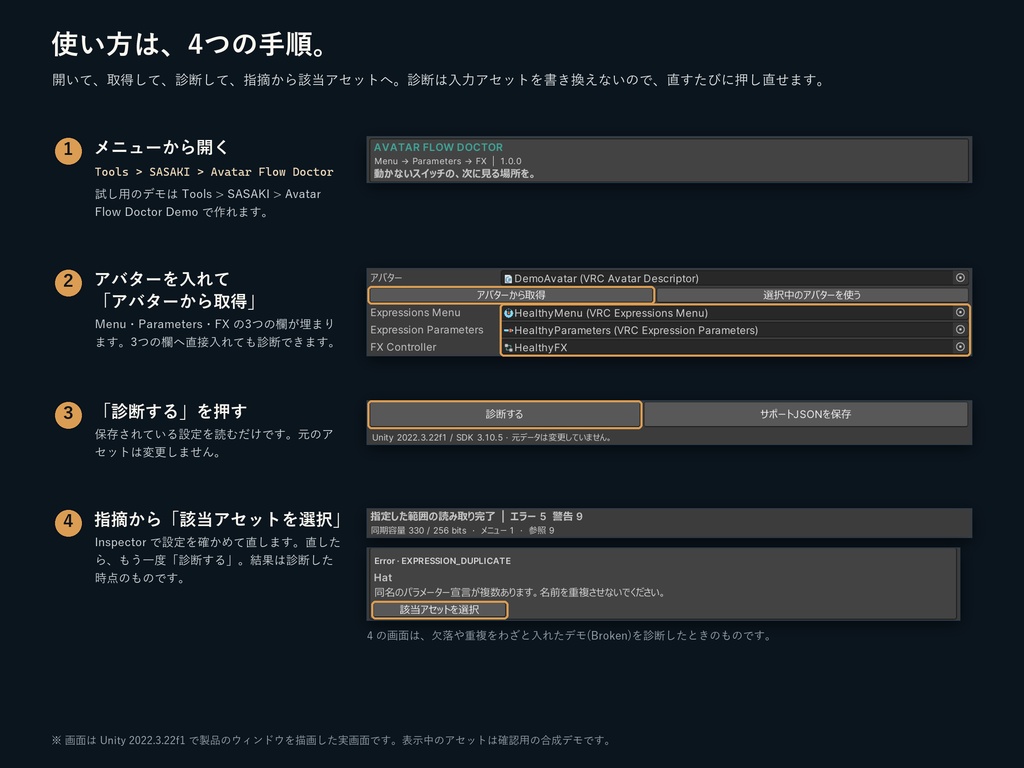The image size is (1024, 768).
Task: Click the 選択中のアバターを使う button
Action: tap(812, 295)
